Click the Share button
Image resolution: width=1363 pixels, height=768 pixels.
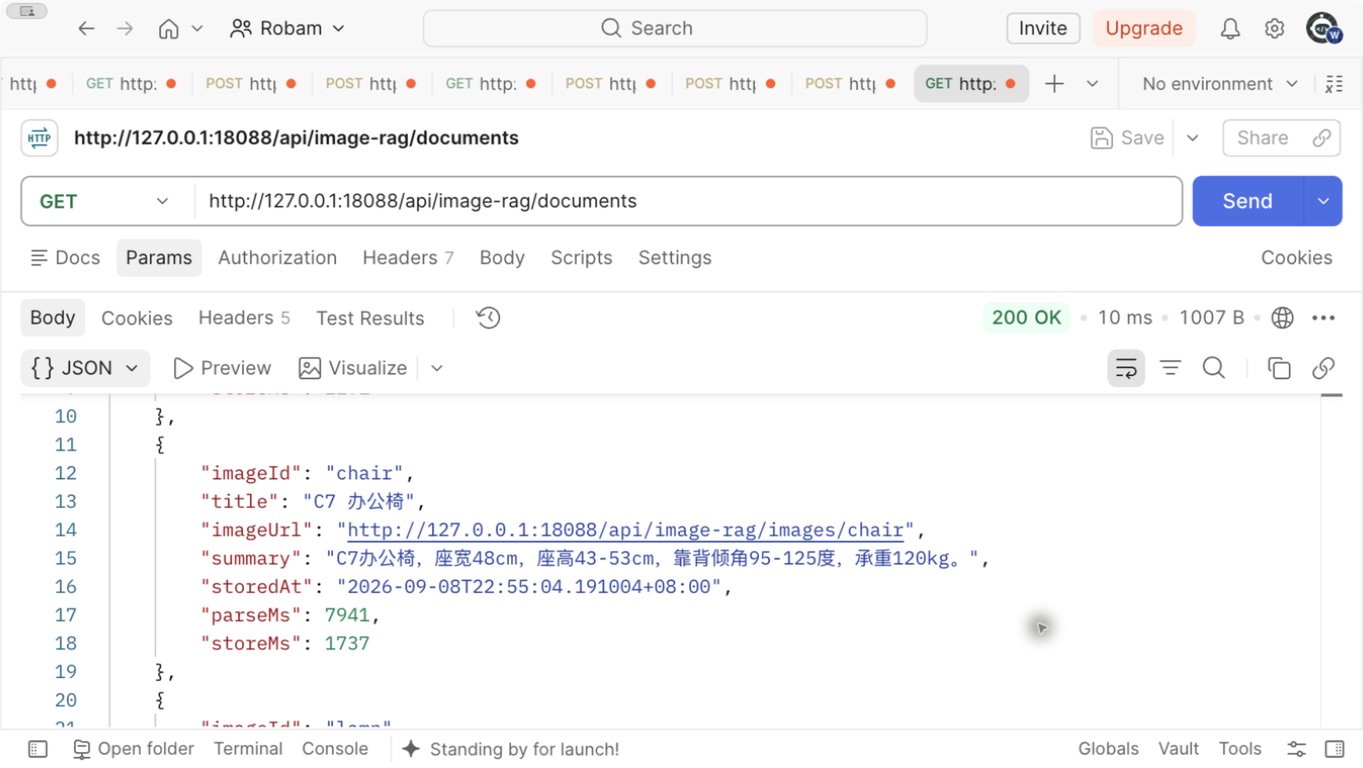[1281, 138]
